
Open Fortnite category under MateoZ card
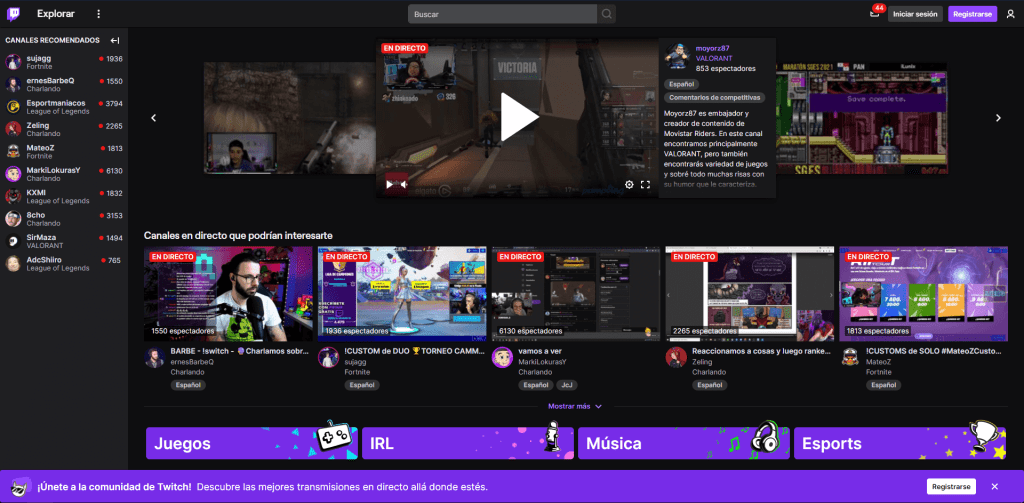[x=878, y=372]
